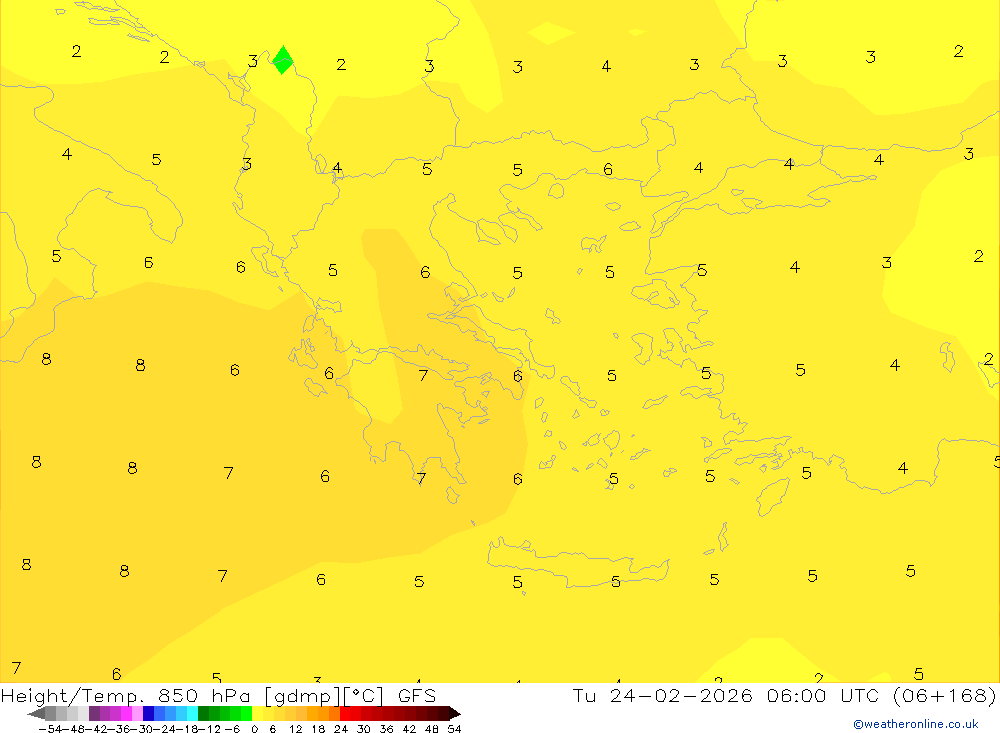Pick the dark blue segment of the colour scale

coord(148,714)
